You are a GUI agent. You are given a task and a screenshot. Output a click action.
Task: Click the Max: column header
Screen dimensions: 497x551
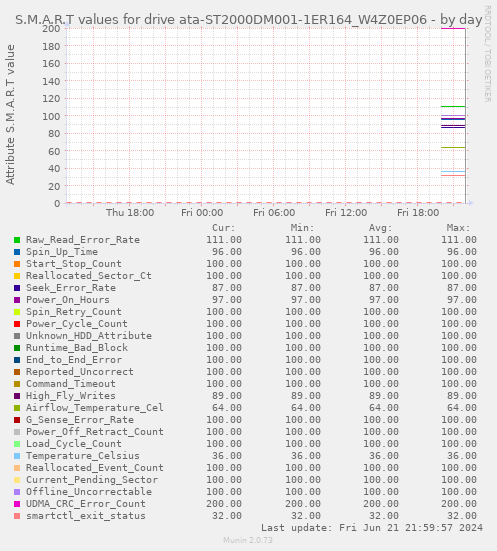coord(458,228)
